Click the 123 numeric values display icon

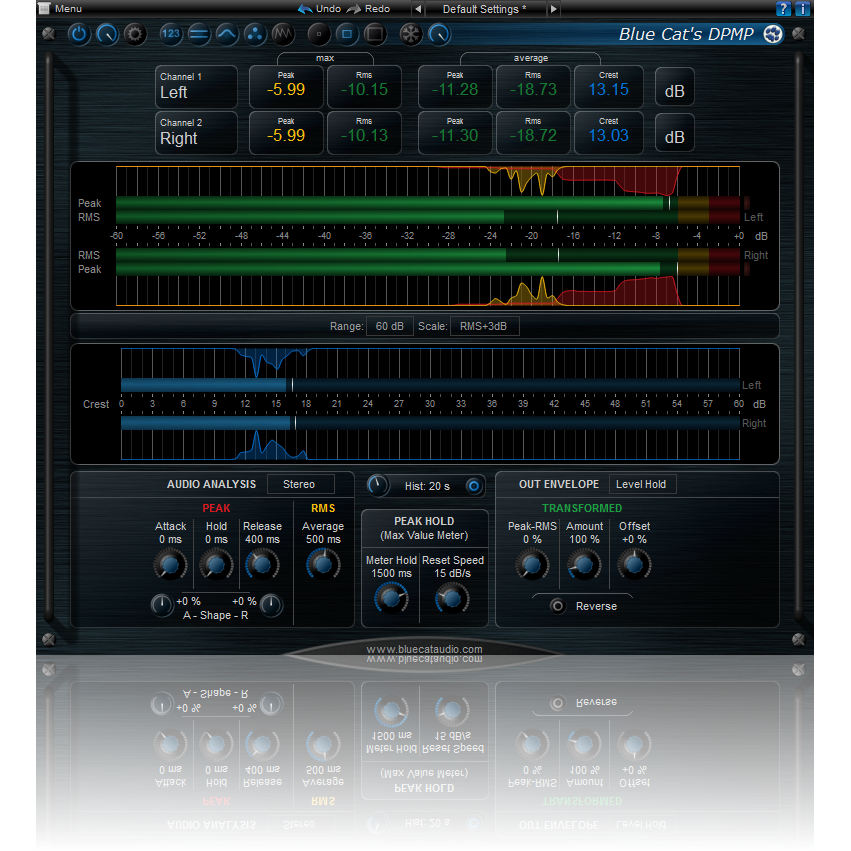click(x=171, y=33)
